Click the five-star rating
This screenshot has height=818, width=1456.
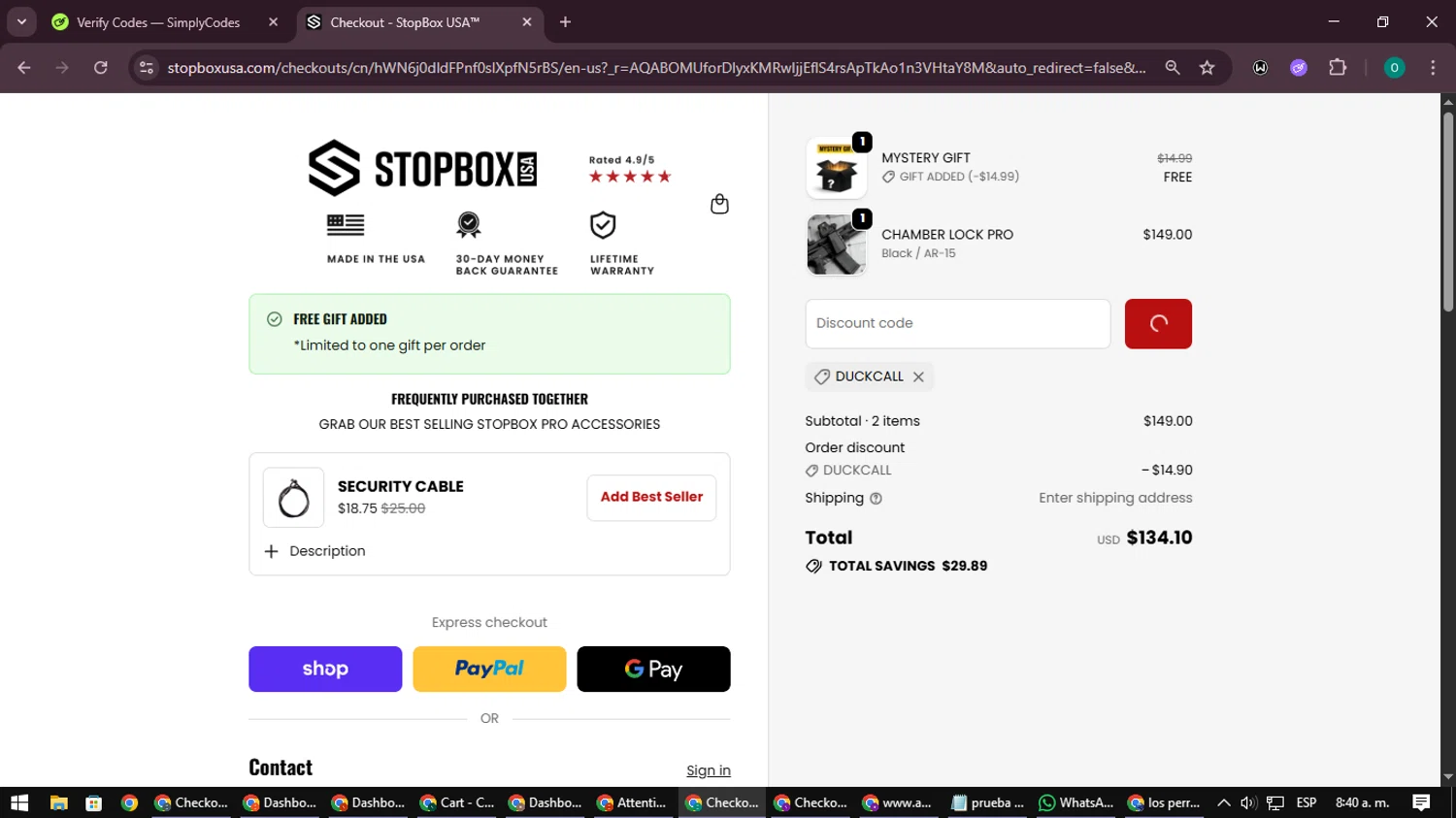(x=630, y=177)
